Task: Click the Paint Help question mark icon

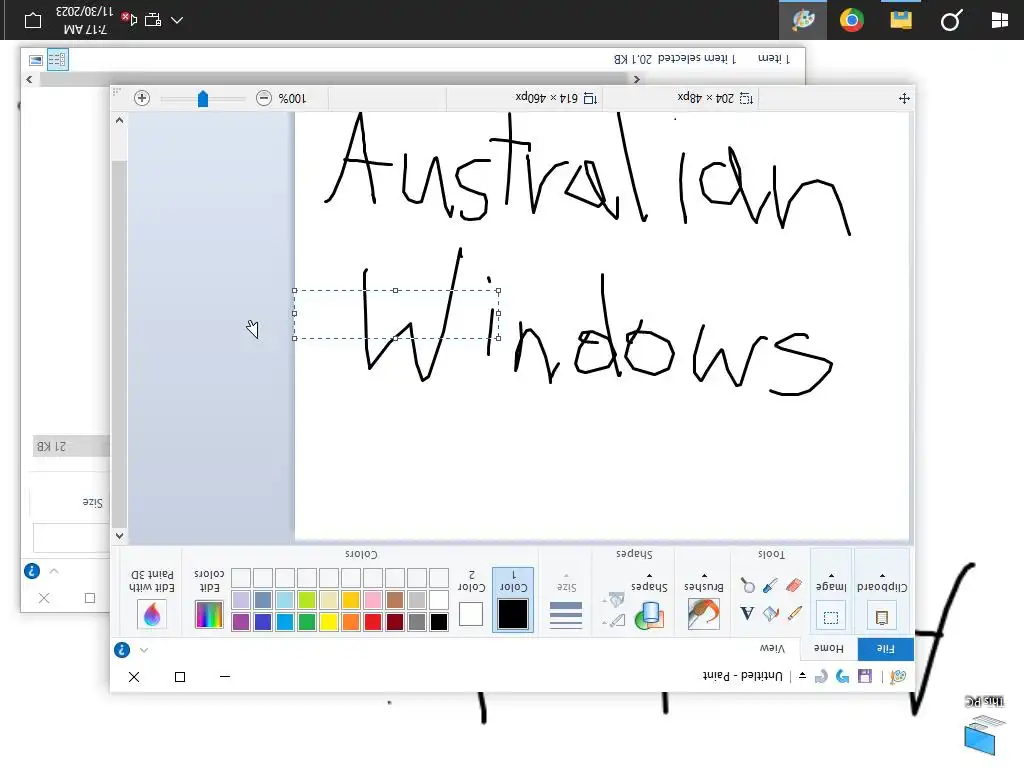Action: click(122, 650)
